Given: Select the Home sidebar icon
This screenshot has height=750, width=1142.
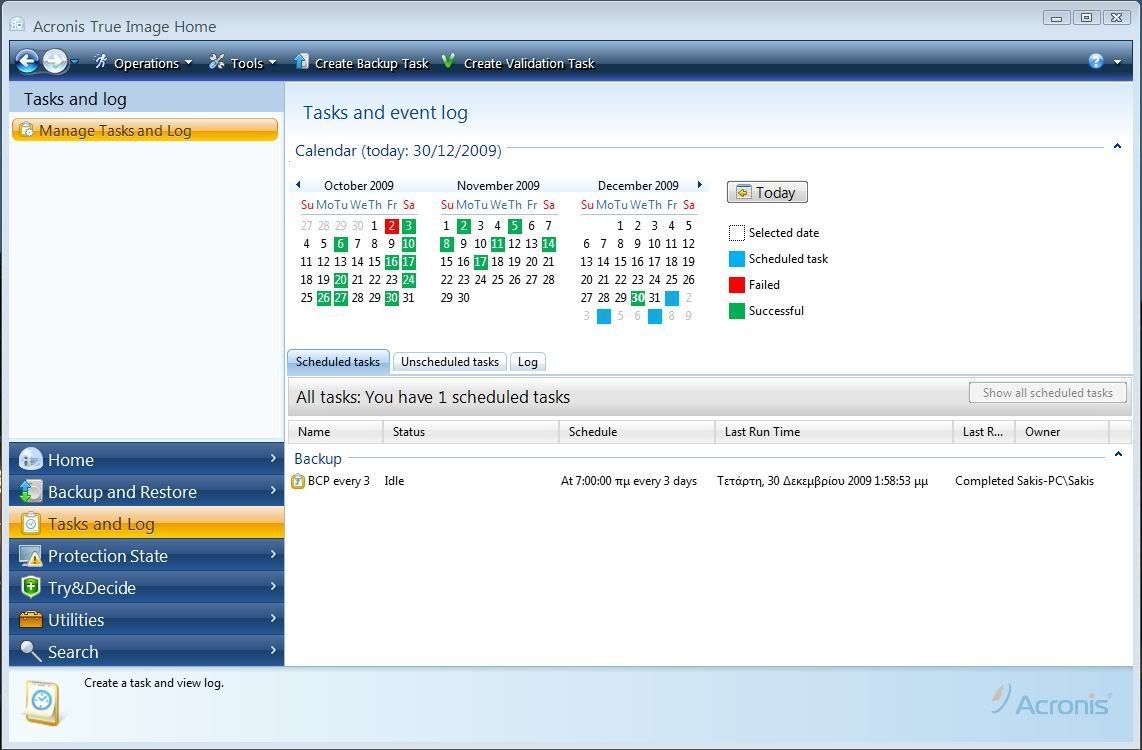Looking at the screenshot, I should (x=29, y=459).
